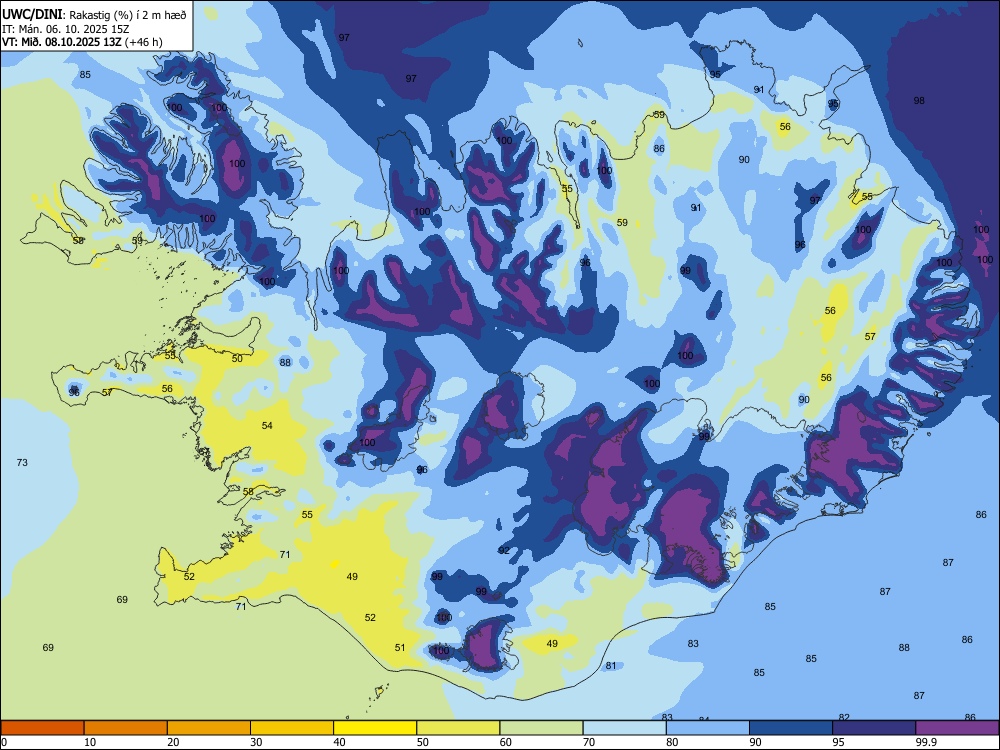
Task: Click the '30' legend tick label
Action: coord(256,742)
